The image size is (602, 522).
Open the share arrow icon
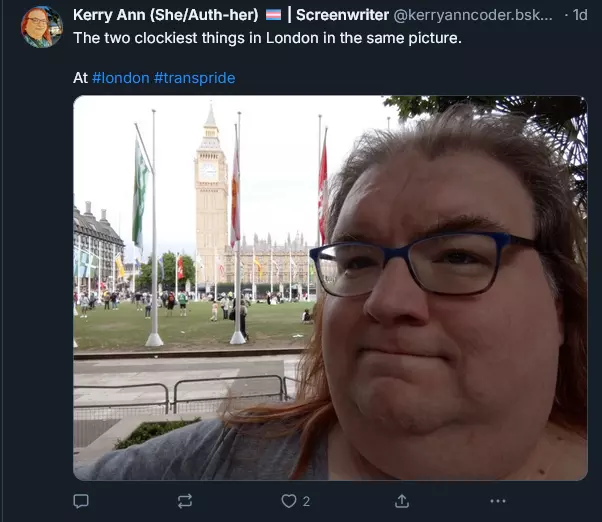pos(402,501)
